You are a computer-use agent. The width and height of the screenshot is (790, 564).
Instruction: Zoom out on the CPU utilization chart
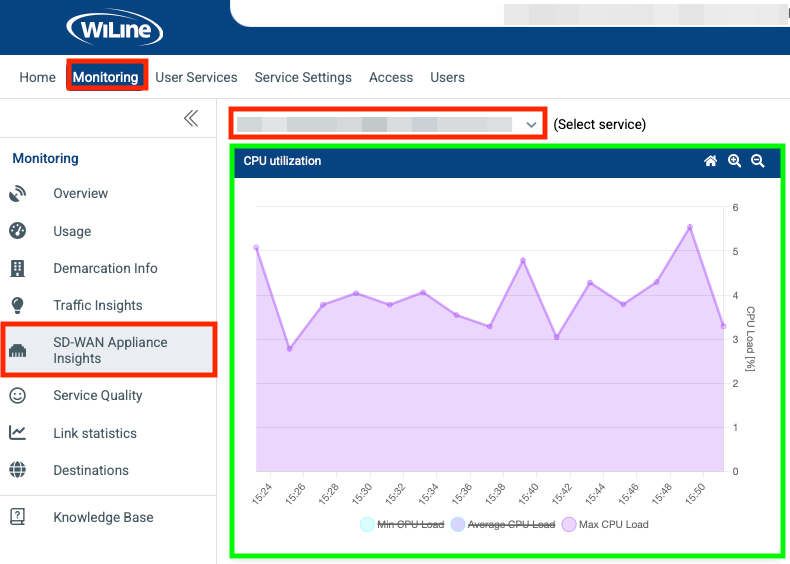coord(757,161)
